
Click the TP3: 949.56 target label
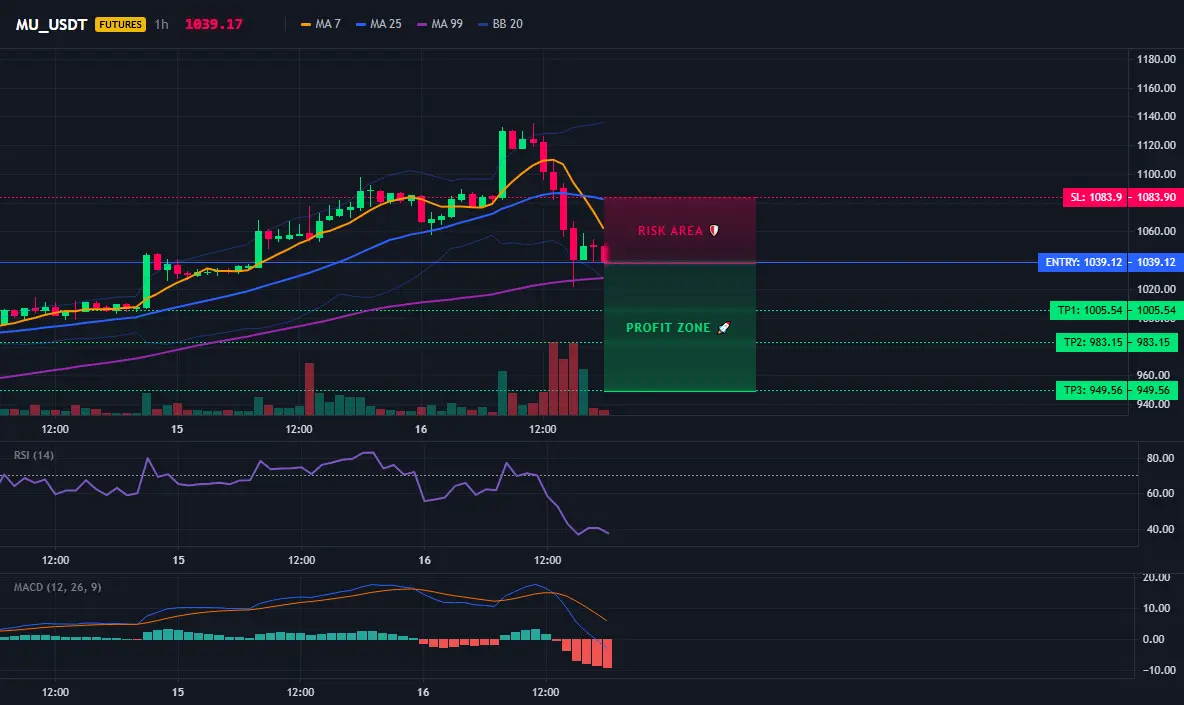pyautogui.click(x=1092, y=390)
